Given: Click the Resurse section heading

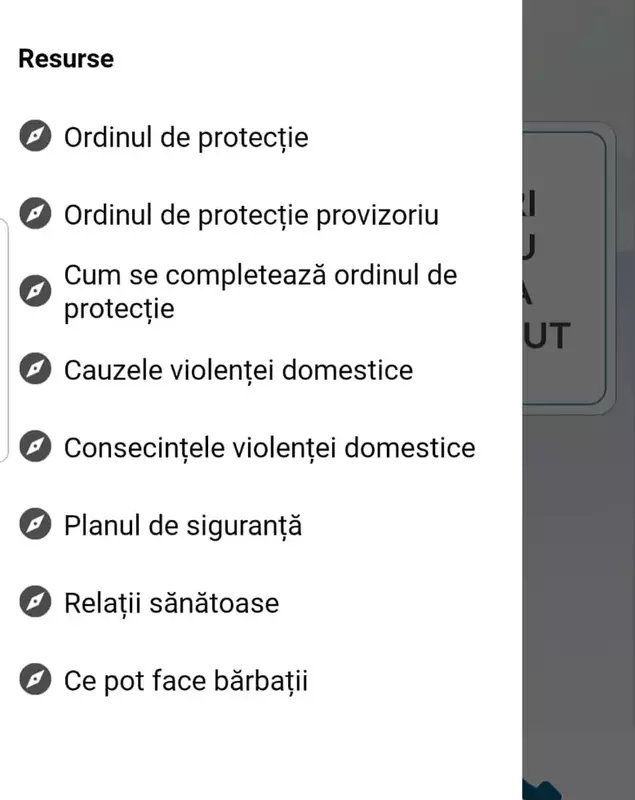Looking at the screenshot, I should pyautogui.click(x=66, y=59).
